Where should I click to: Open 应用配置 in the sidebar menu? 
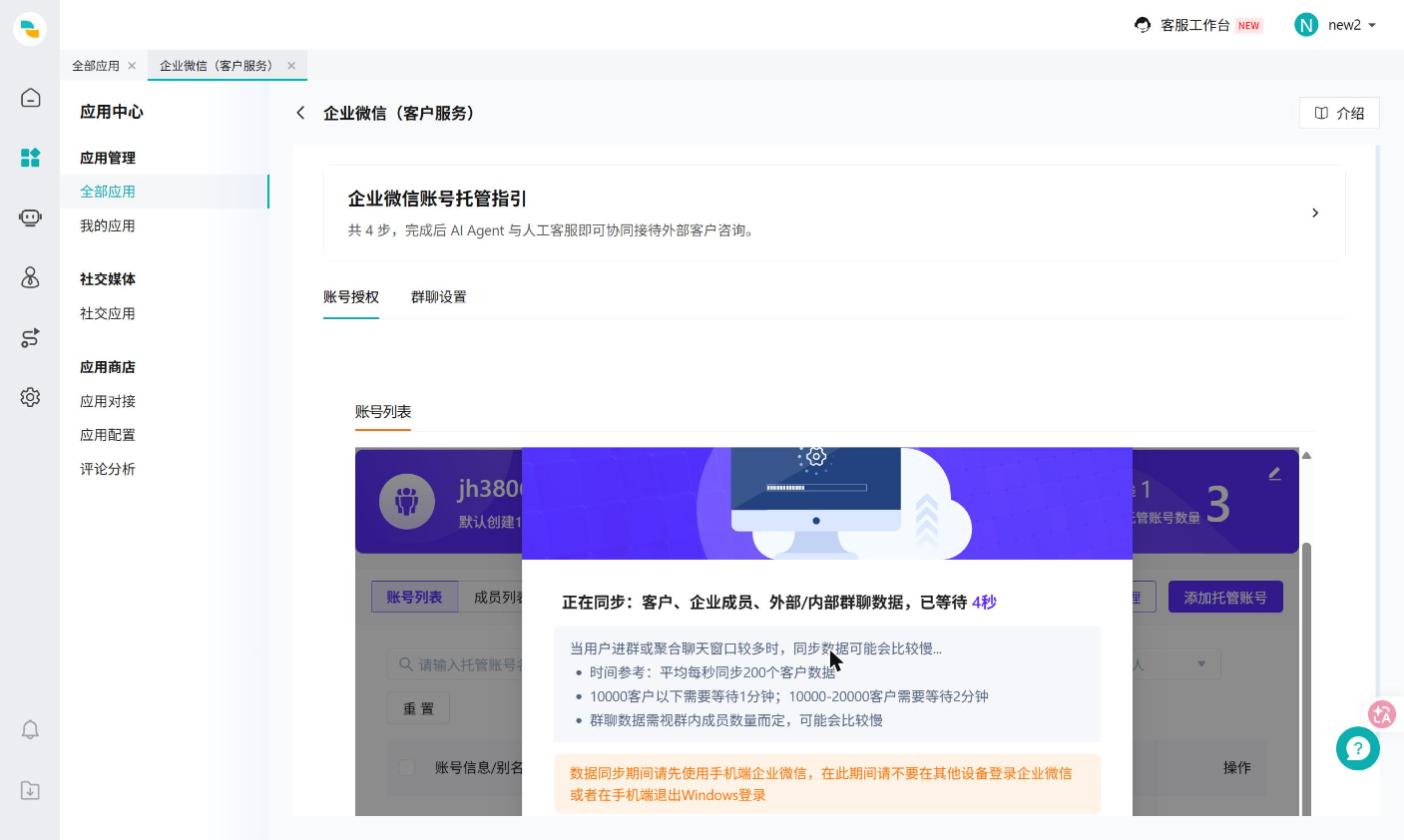(x=108, y=436)
